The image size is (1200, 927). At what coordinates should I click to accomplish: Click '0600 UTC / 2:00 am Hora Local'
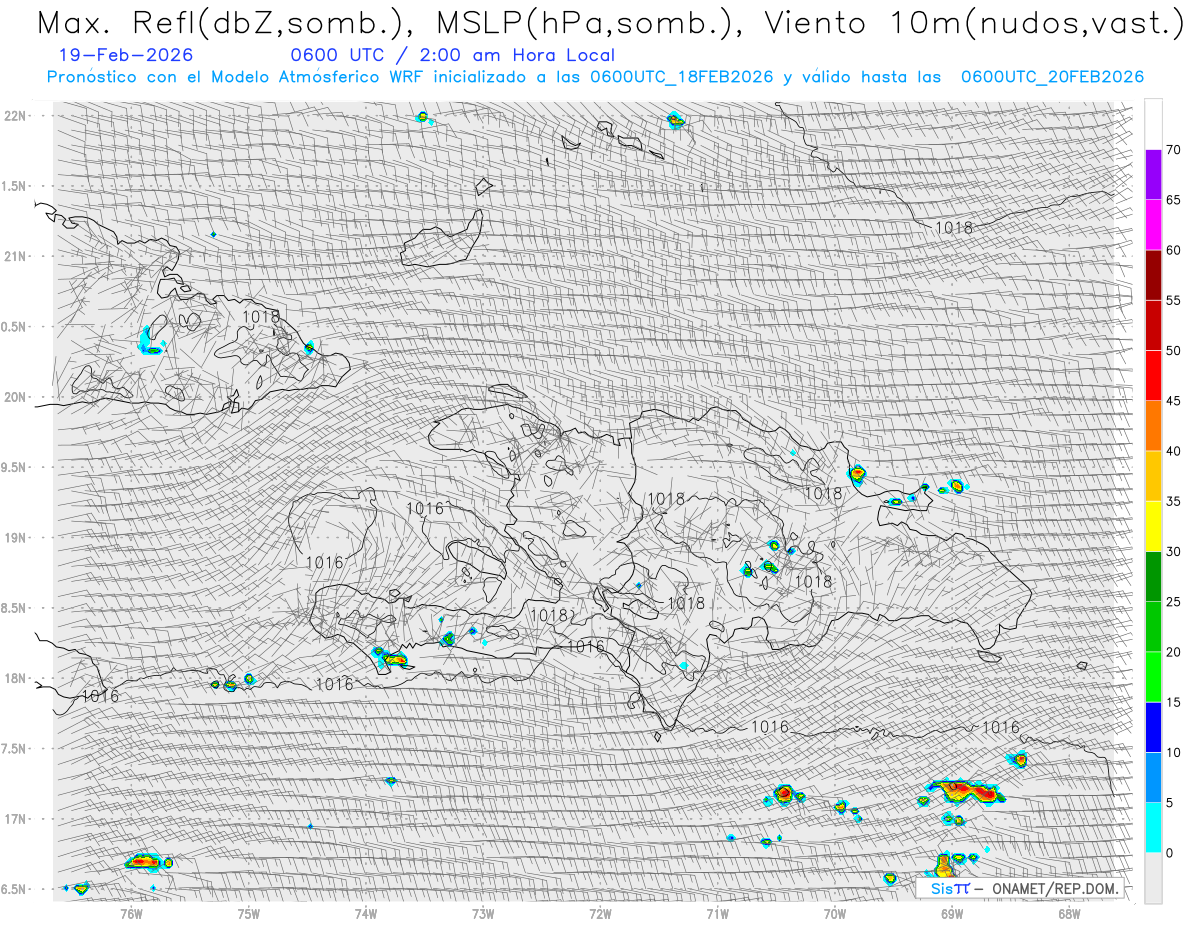pos(452,55)
